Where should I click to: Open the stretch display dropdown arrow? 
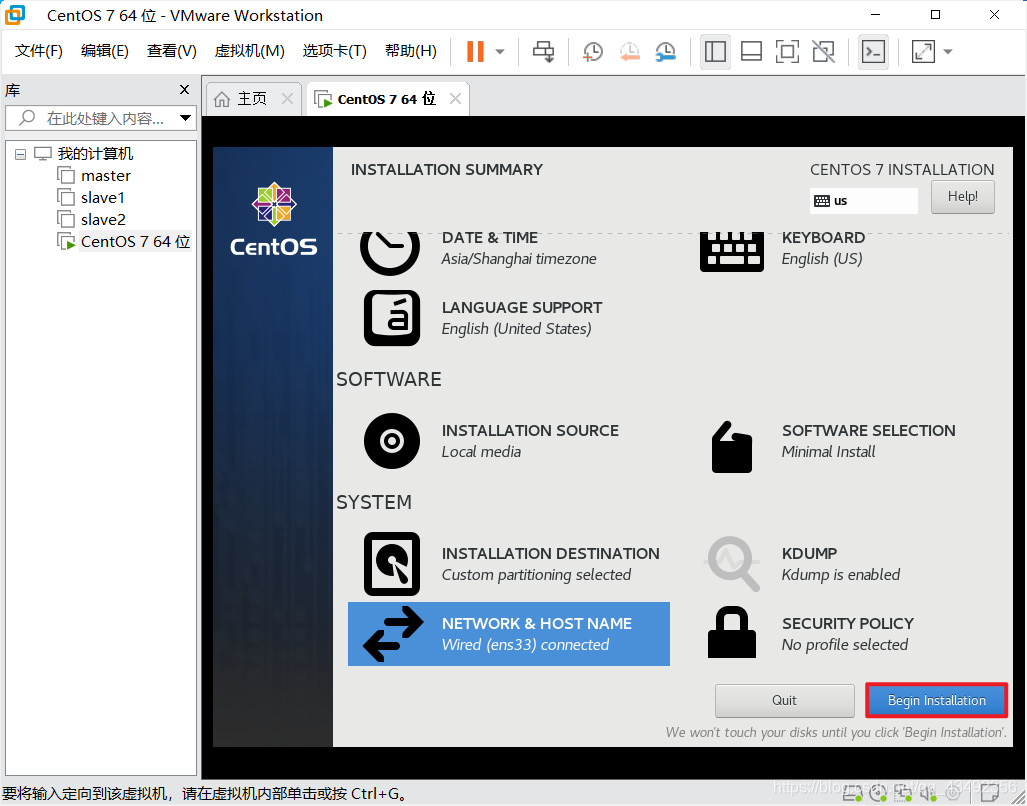click(948, 52)
